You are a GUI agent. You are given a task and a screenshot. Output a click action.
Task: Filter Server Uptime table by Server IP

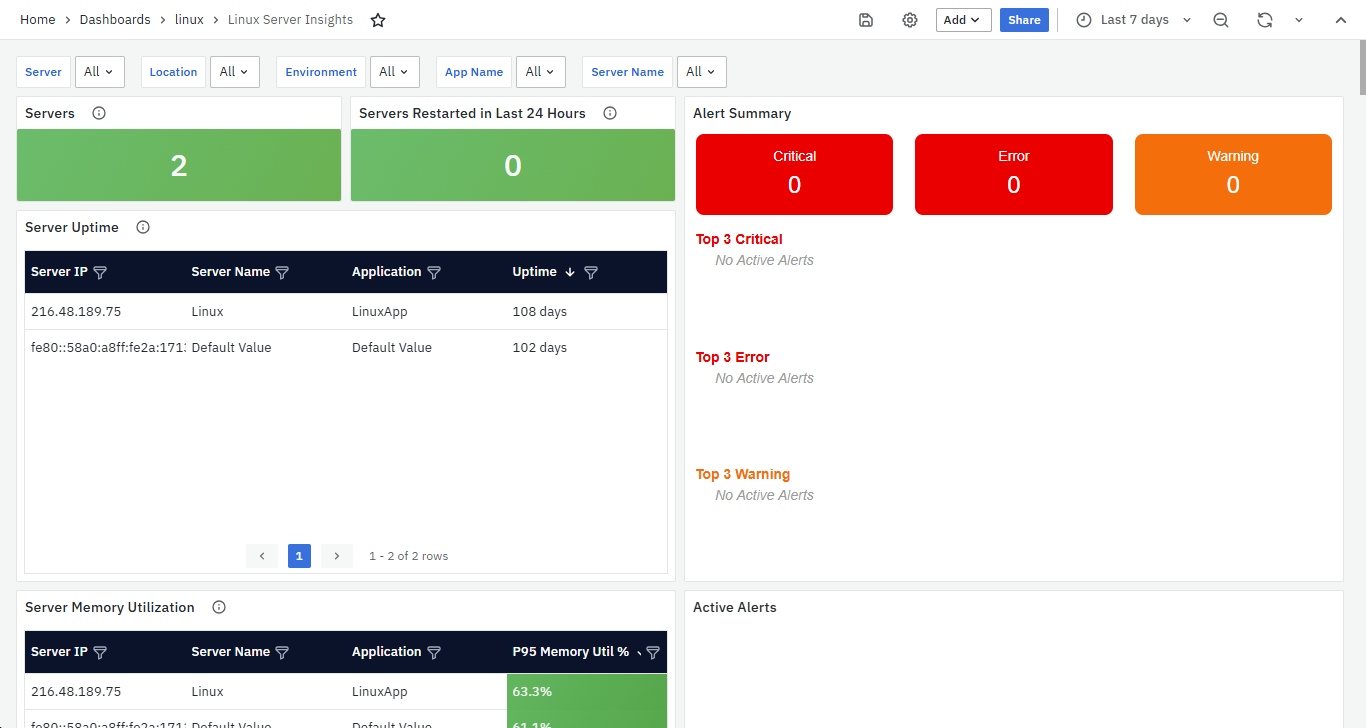[x=100, y=272]
